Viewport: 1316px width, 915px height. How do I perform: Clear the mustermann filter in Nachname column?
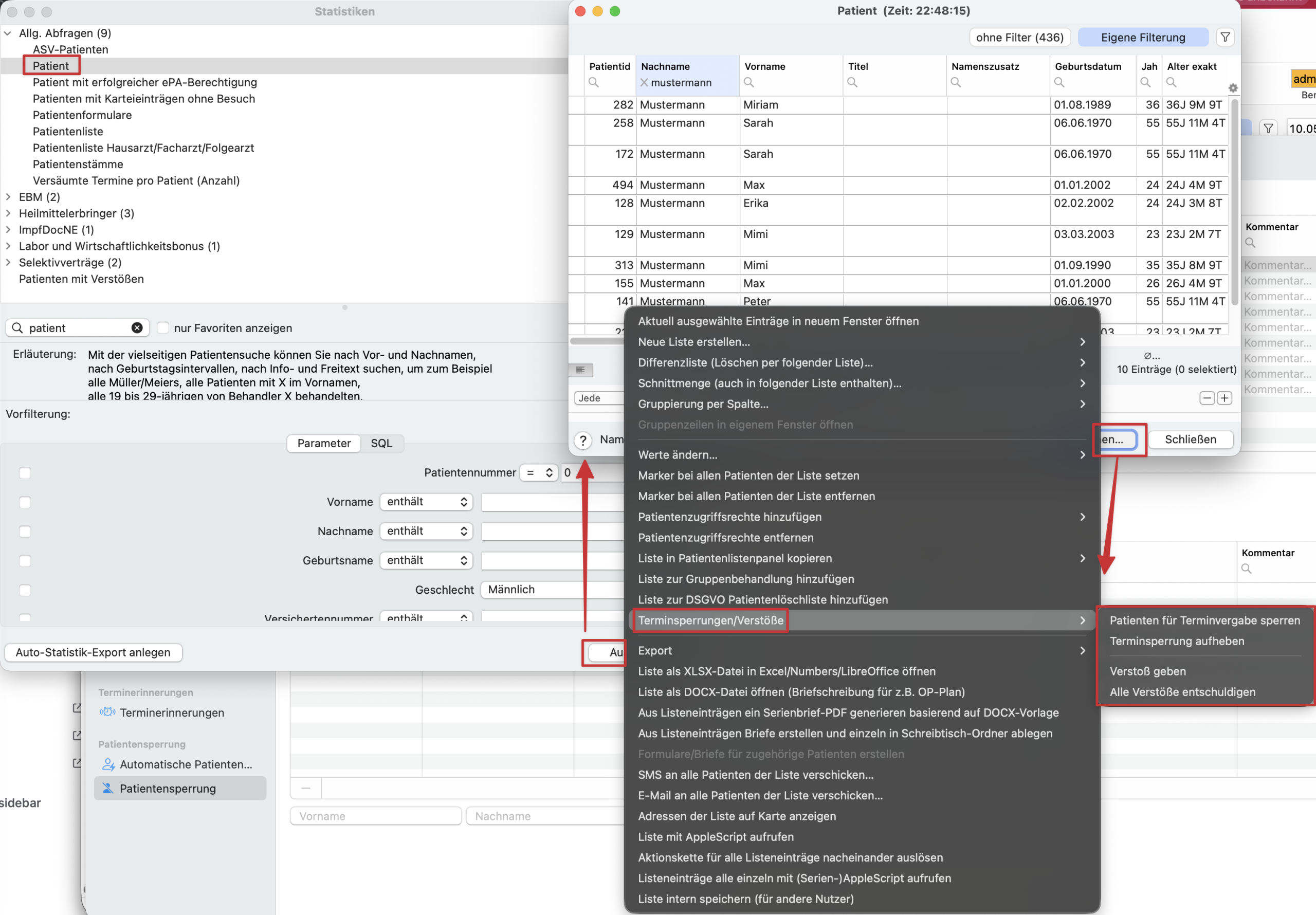coord(644,83)
